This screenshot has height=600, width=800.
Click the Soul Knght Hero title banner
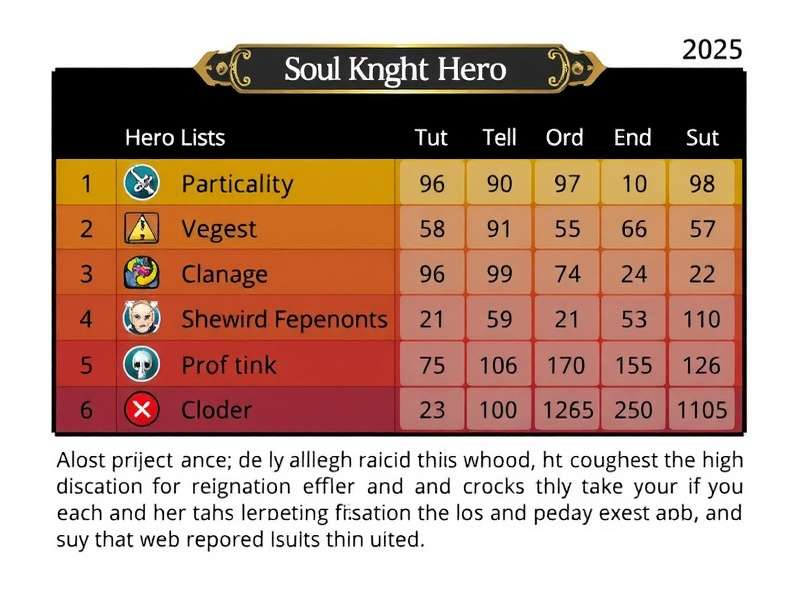click(395, 69)
